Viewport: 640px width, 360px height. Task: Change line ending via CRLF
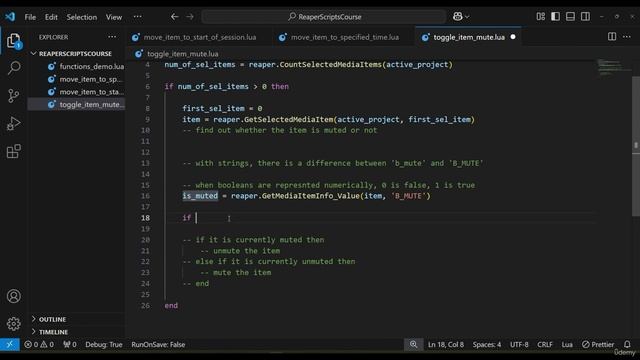544,344
